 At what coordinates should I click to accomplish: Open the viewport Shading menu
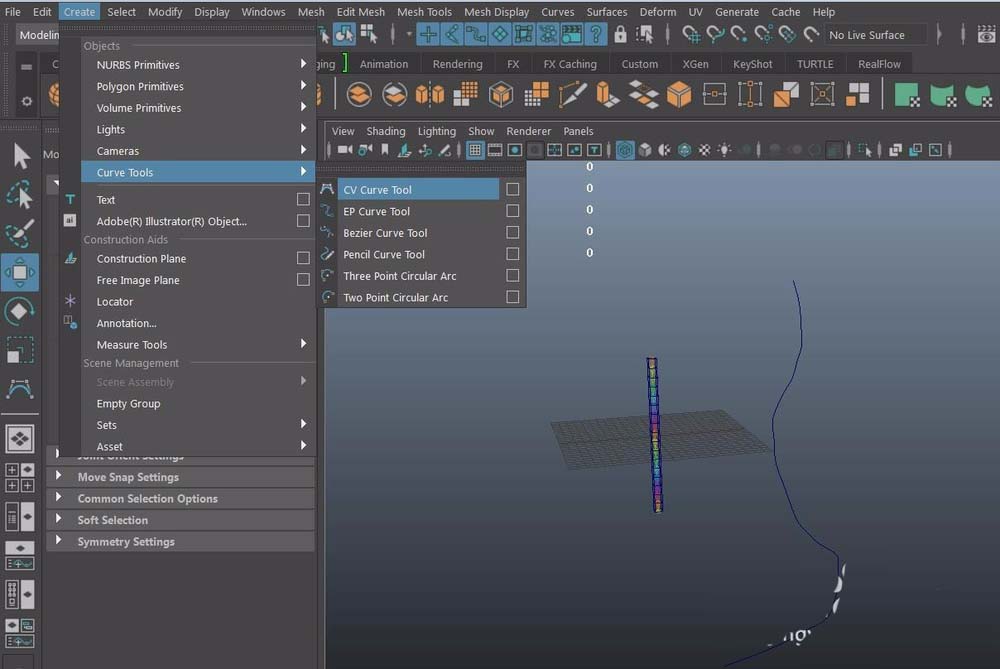pyautogui.click(x=385, y=131)
